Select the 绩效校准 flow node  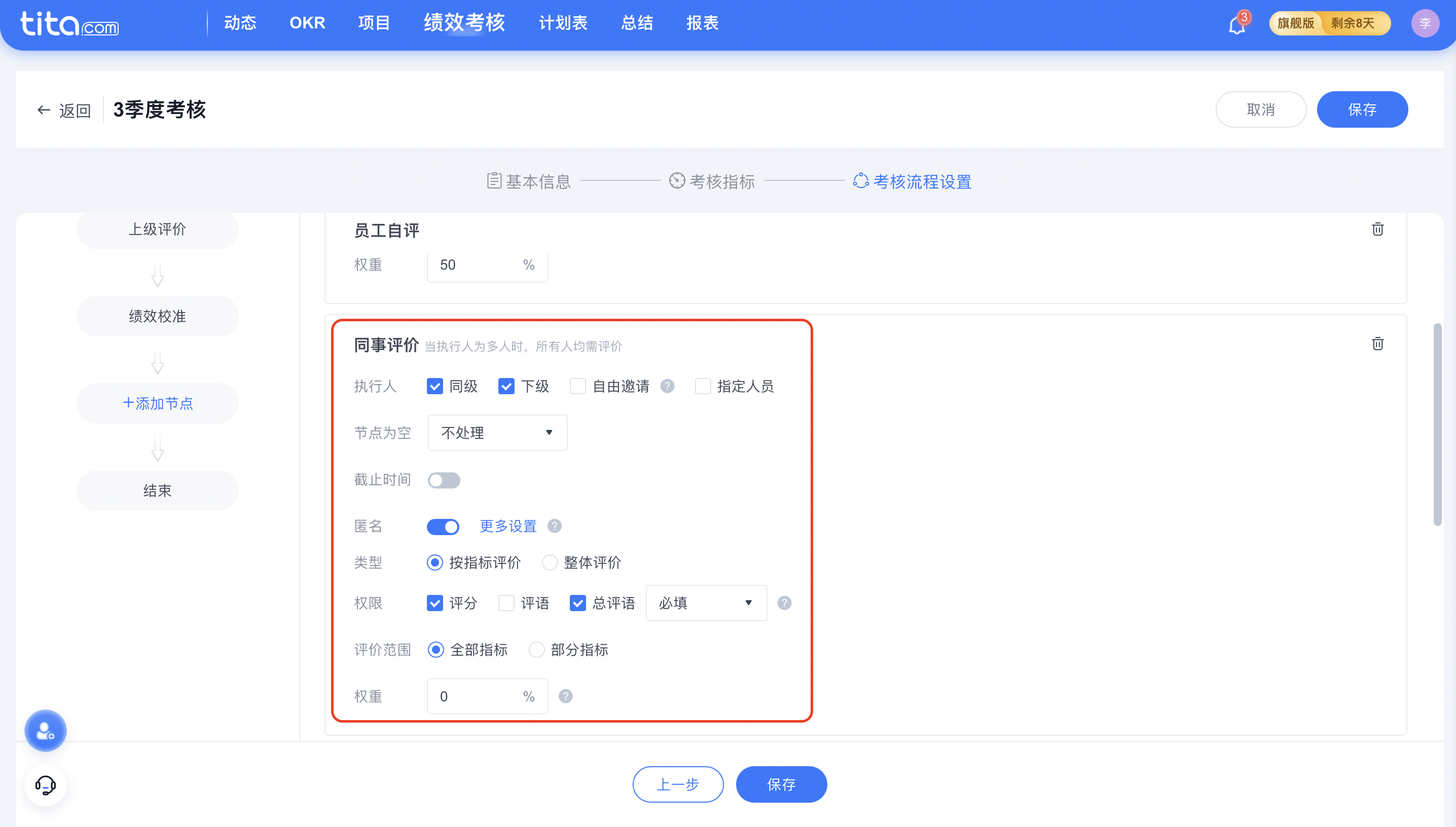coord(157,316)
